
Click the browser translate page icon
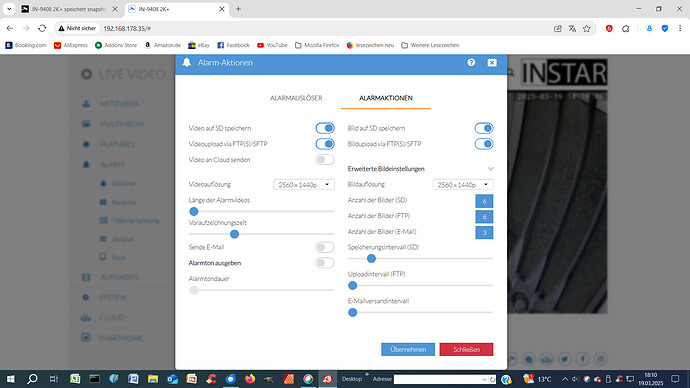[572, 29]
